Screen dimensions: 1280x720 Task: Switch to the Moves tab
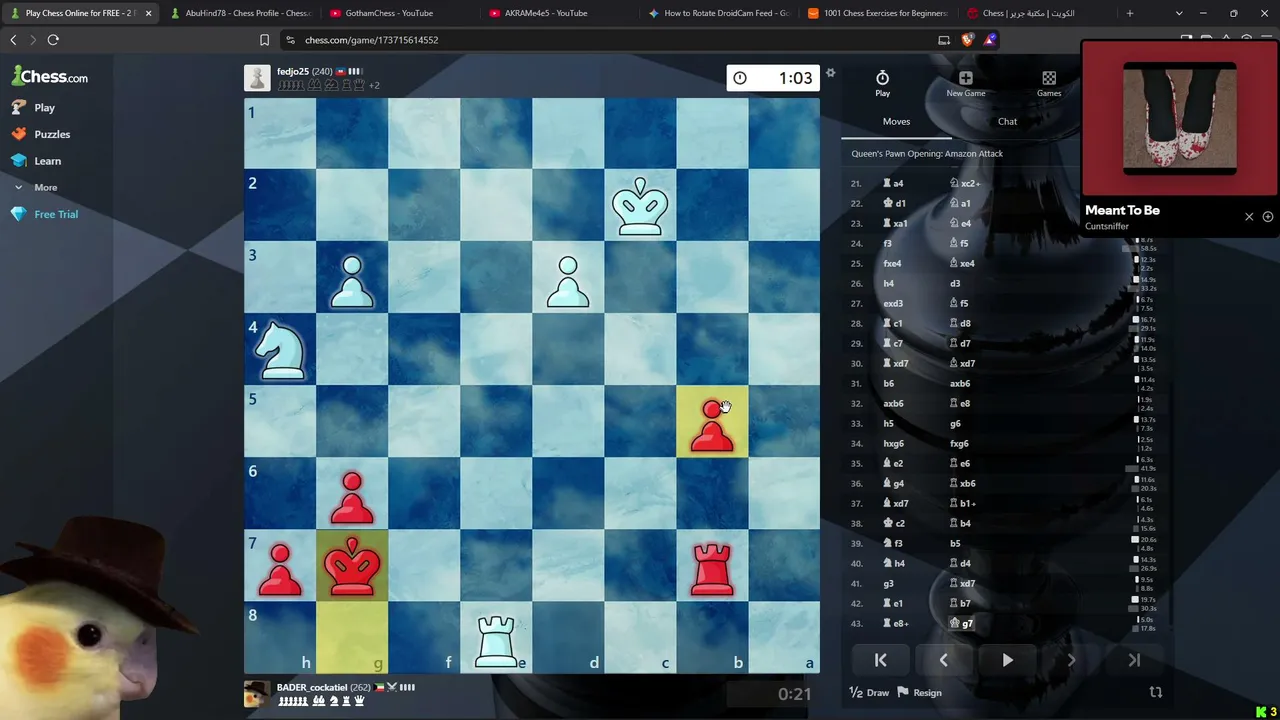pos(896,122)
